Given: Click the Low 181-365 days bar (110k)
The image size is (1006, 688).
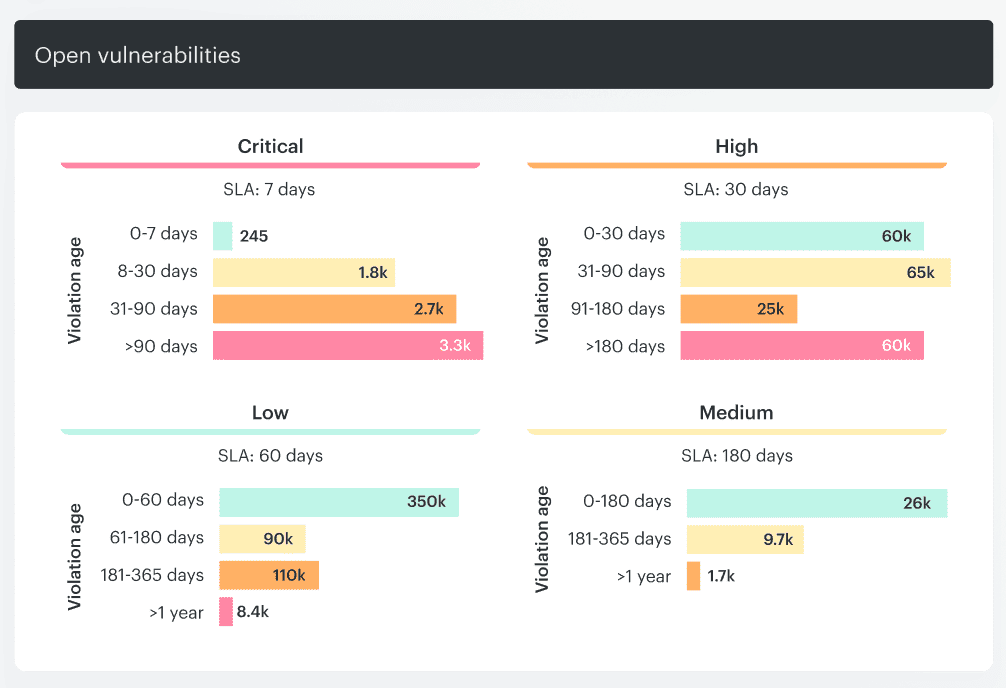Looking at the screenshot, I should click(269, 576).
